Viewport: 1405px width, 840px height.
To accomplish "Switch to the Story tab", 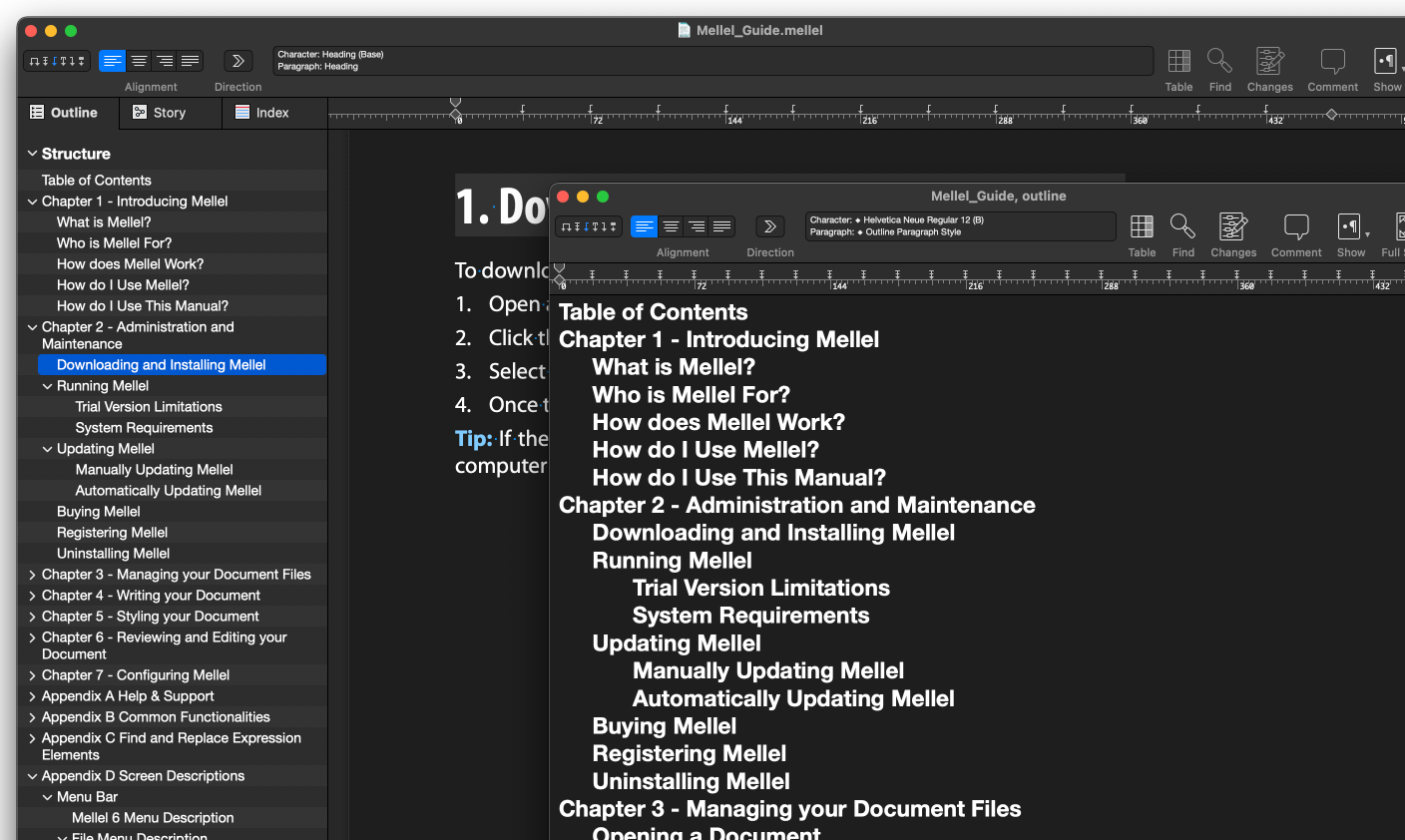I will [170, 113].
